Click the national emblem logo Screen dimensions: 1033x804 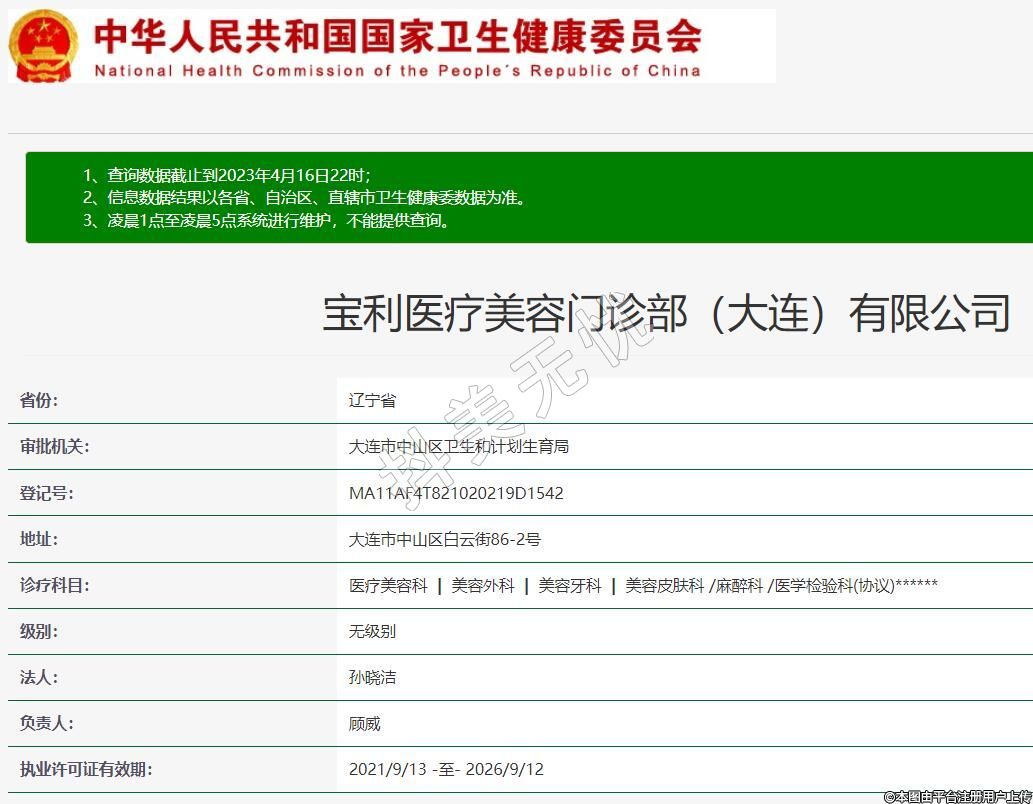tap(44, 46)
